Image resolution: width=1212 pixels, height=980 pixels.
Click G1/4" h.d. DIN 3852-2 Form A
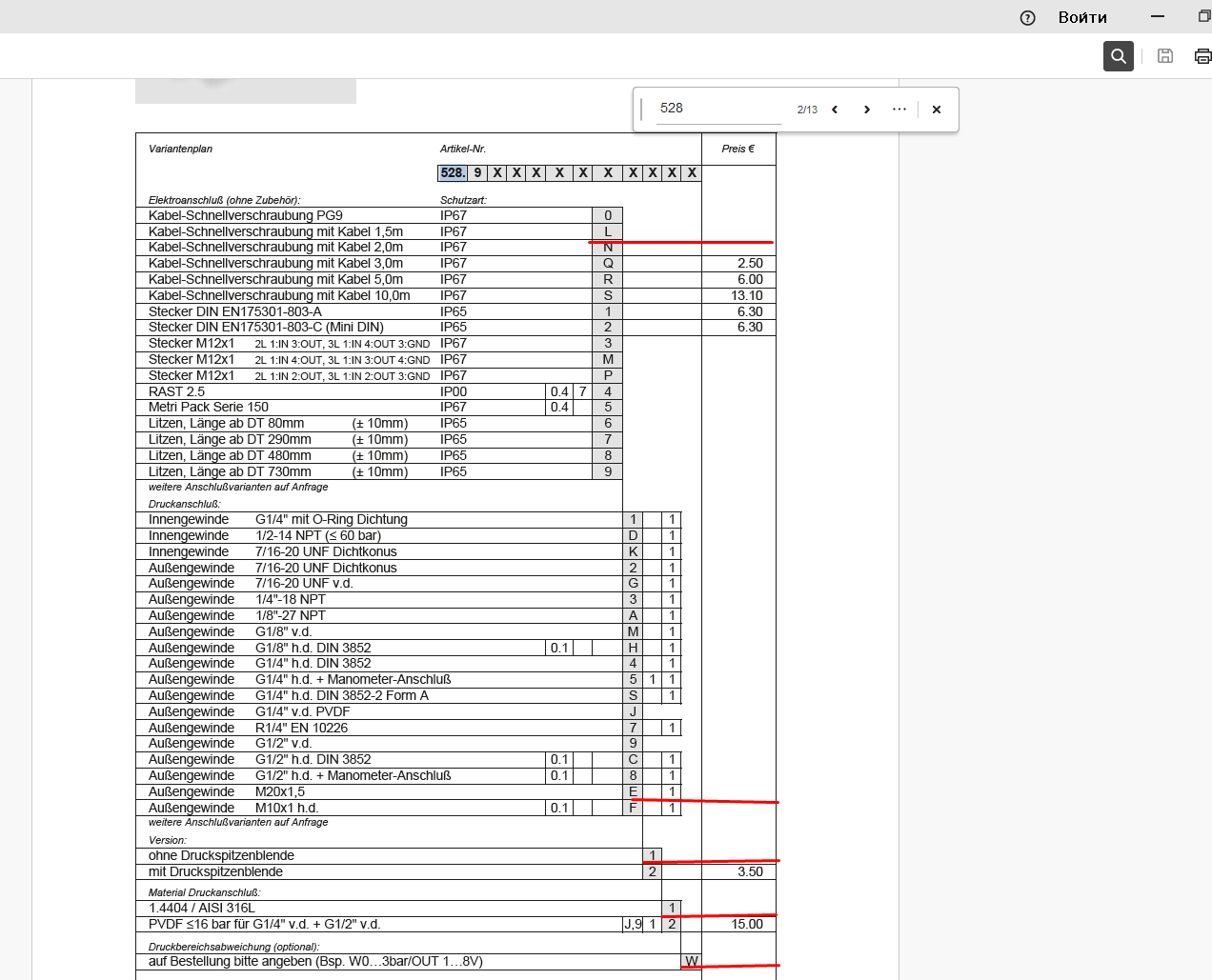click(342, 695)
